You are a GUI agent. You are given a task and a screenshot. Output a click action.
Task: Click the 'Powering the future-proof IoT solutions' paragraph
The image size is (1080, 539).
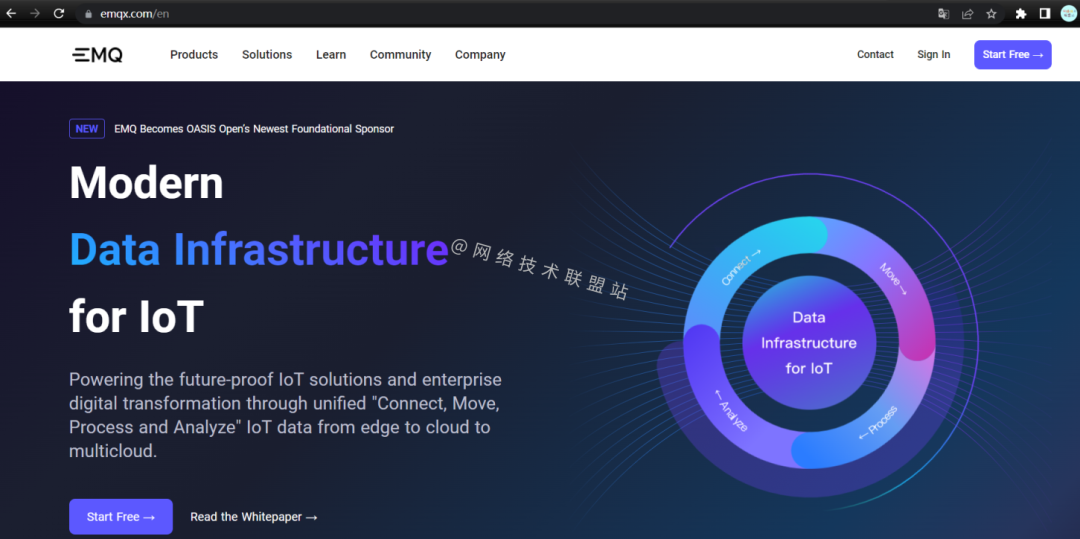(x=285, y=415)
